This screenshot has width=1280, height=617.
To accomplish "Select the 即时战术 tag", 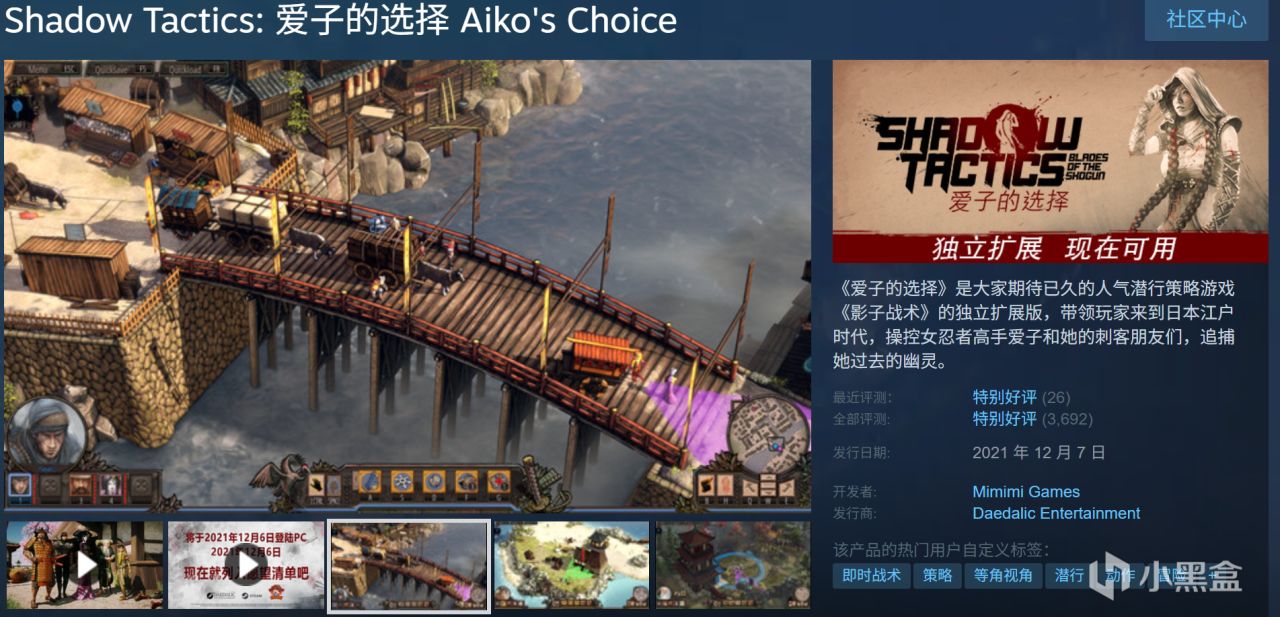I will [x=871, y=575].
